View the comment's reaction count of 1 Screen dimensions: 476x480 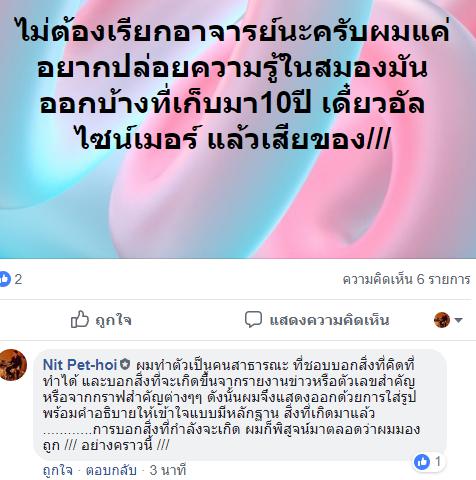point(438,462)
